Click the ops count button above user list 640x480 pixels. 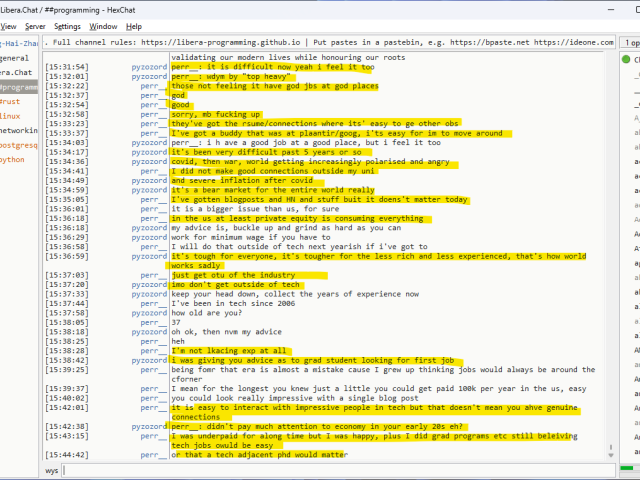point(630,43)
